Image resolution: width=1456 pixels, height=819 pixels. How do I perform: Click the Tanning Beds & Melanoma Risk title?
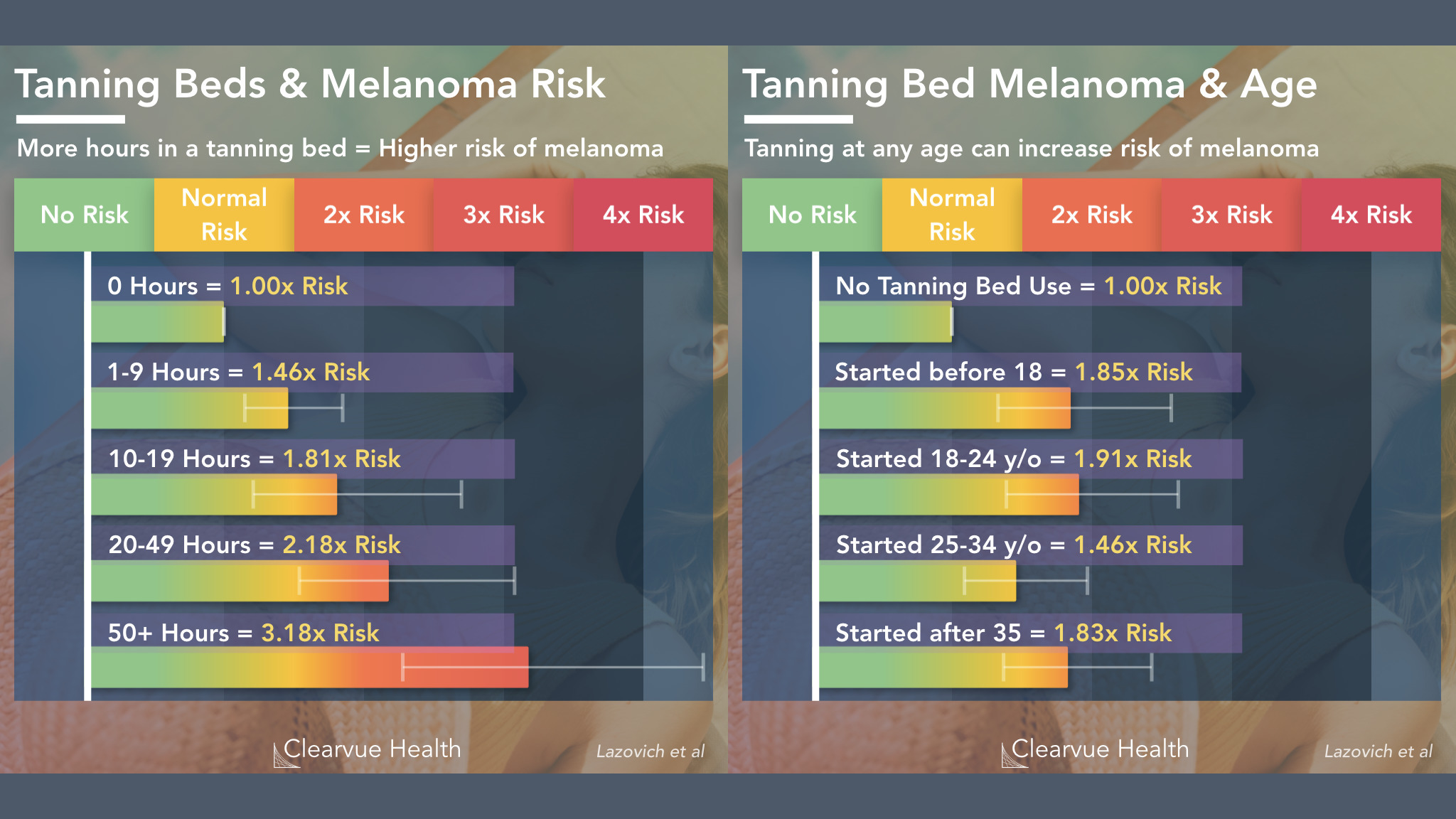[x=310, y=85]
